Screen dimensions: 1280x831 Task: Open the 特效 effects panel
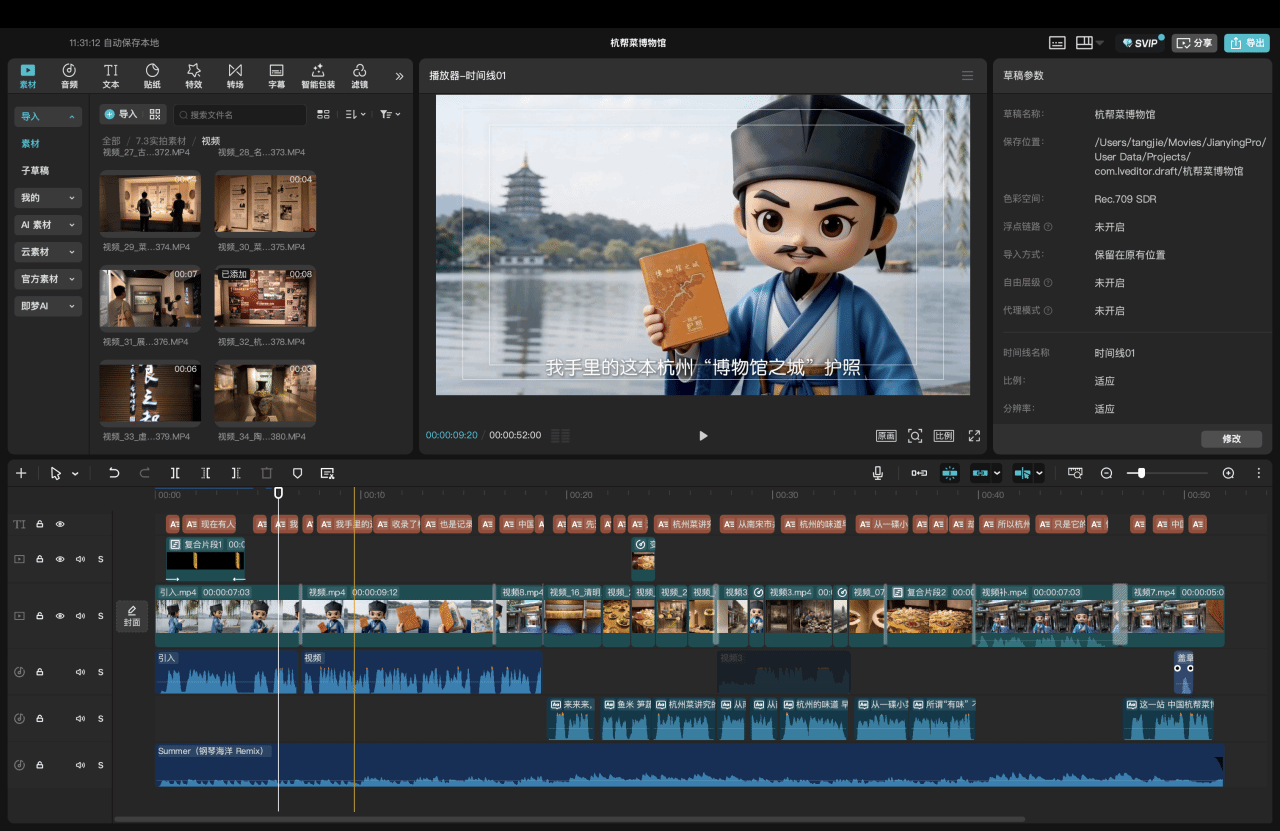pos(194,76)
